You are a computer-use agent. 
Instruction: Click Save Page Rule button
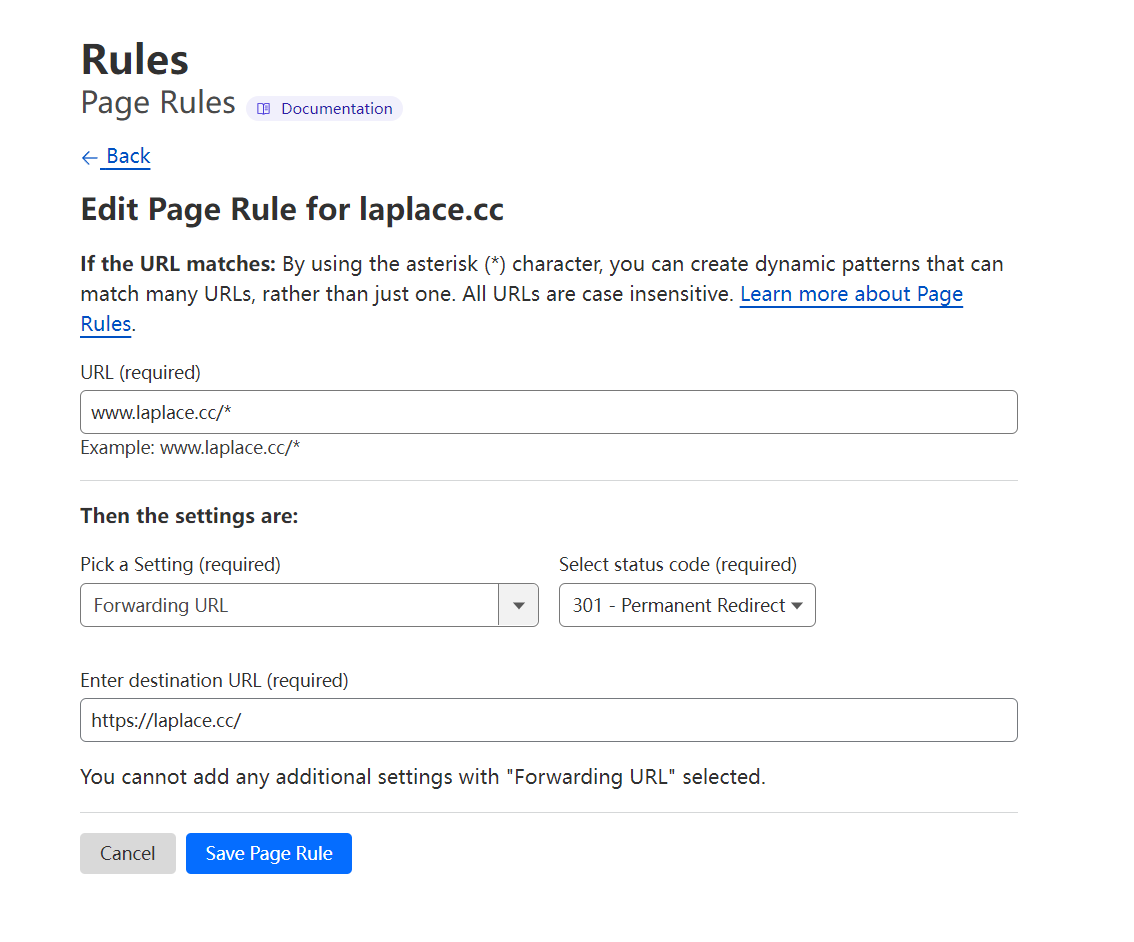268,853
